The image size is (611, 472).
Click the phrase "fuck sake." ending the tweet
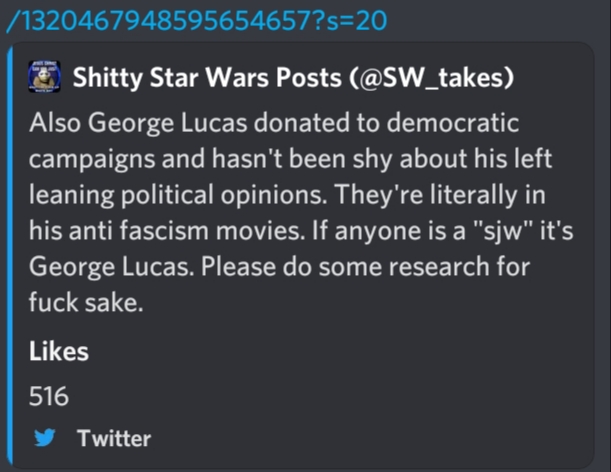click(86, 302)
